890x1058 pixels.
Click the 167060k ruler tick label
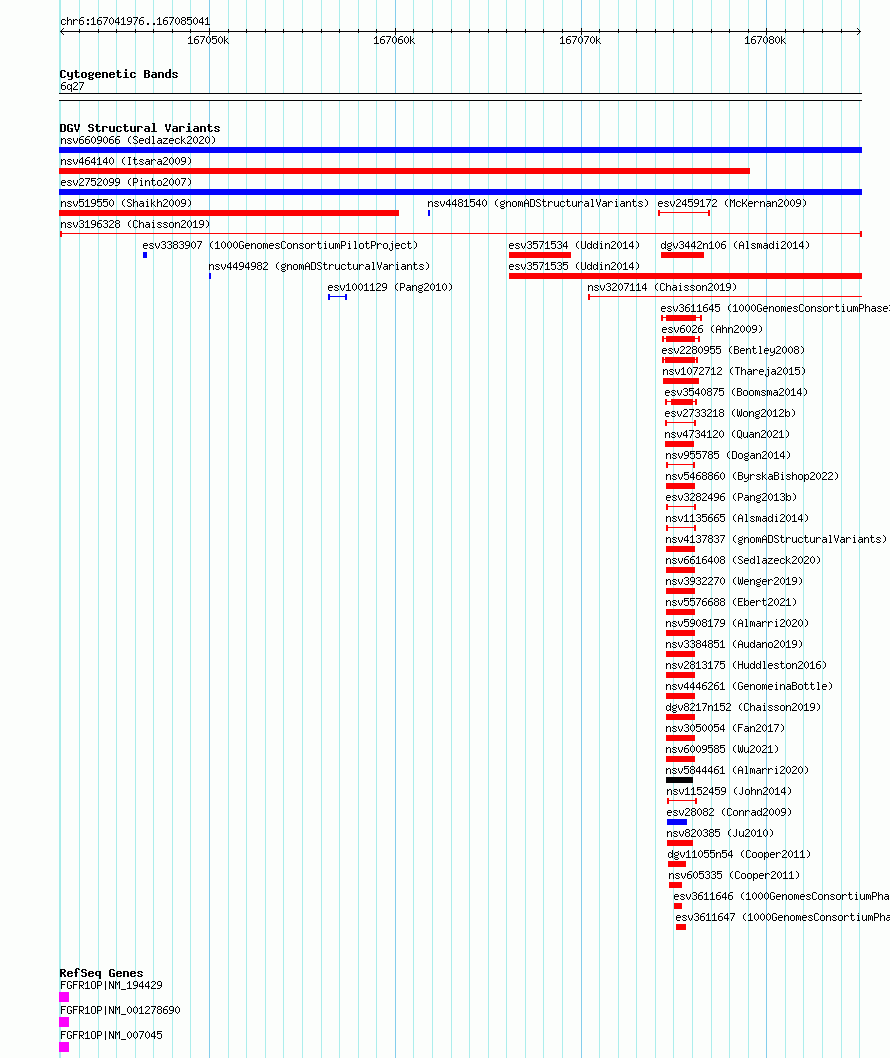(394, 40)
